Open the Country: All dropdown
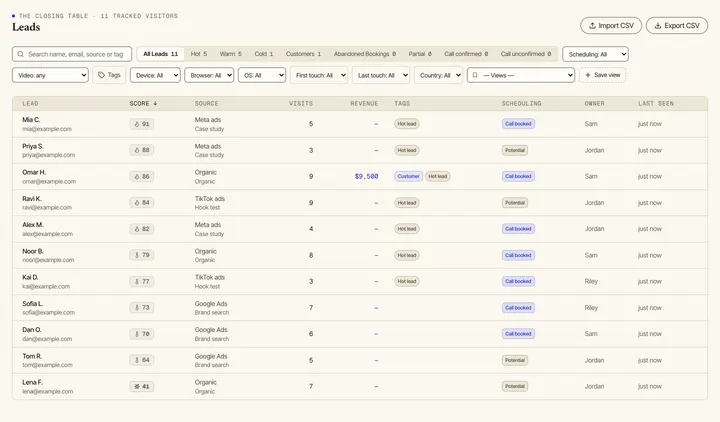The width and height of the screenshot is (720, 422). click(438, 75)
